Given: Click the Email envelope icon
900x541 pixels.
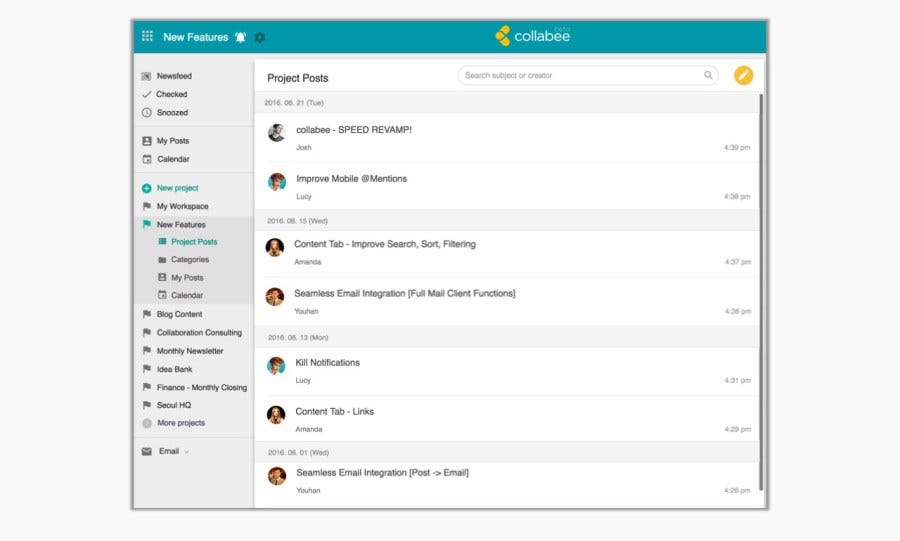Looking at the screenshot, I should (x=147, y=452).
